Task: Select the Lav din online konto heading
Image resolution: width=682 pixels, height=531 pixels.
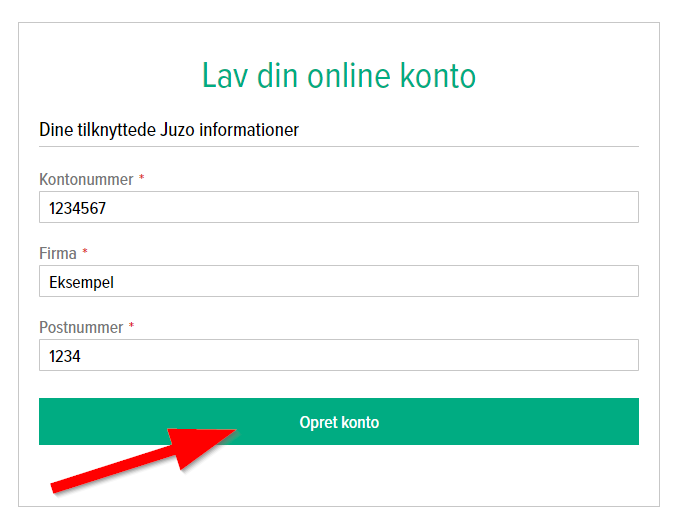Action: coord(339,75)
